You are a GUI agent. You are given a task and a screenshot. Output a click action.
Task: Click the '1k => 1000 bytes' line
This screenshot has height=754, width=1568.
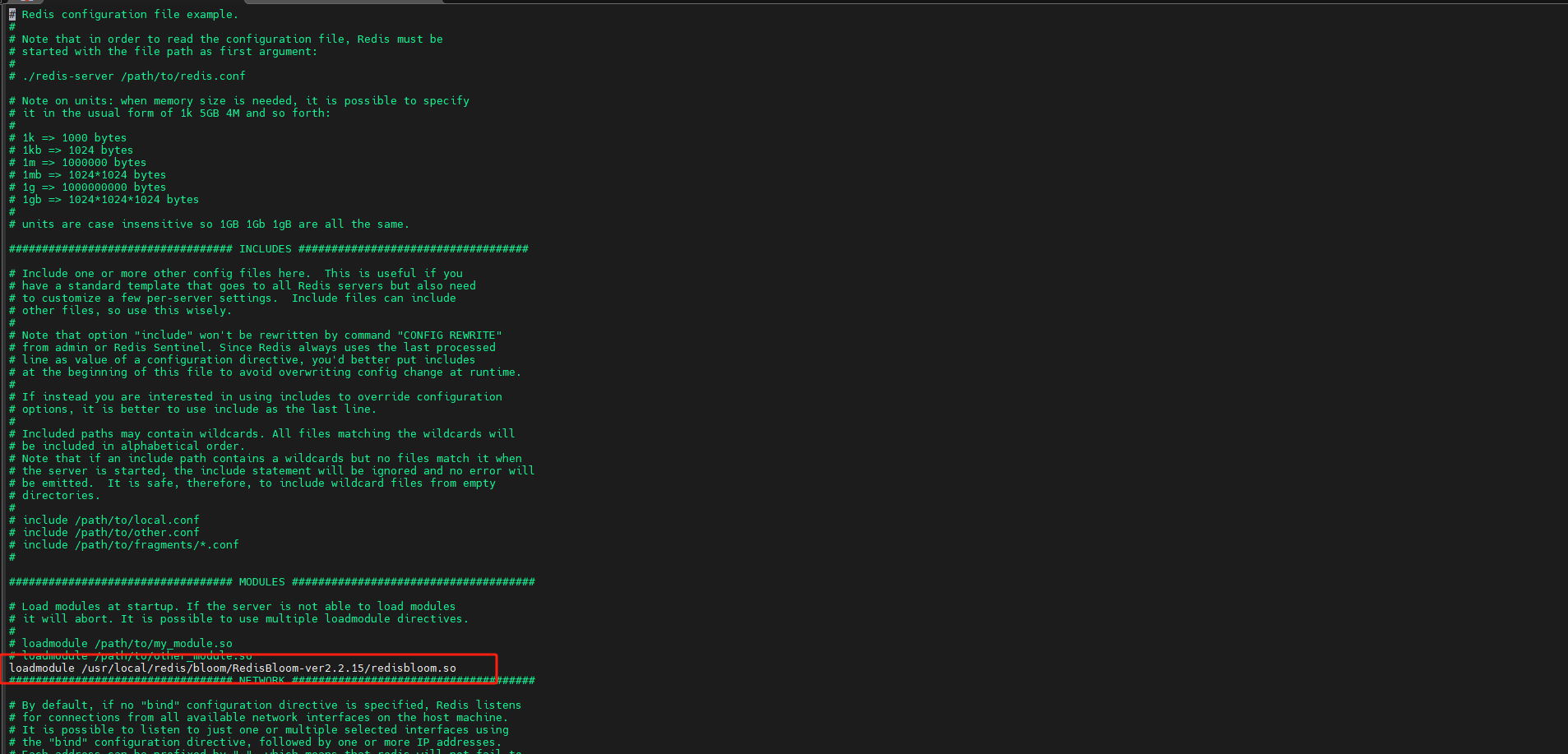pyautogui.click(x=74, y=138)
